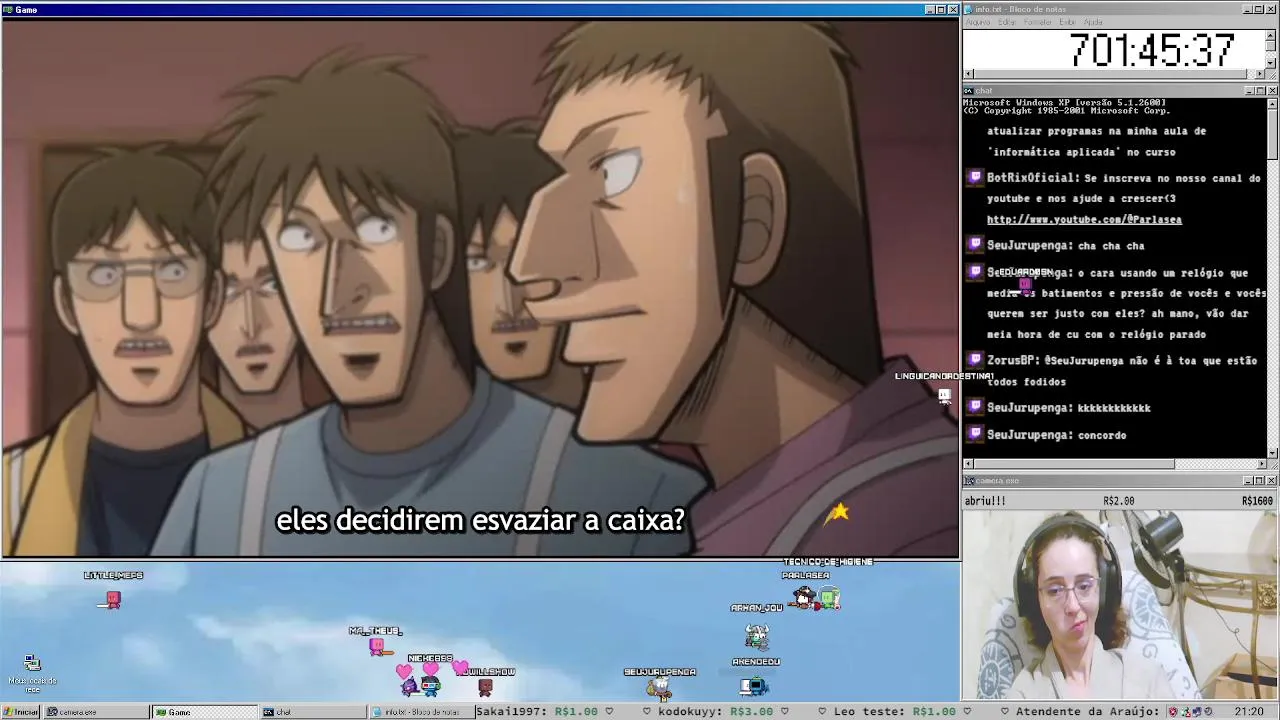This screenshot has width=1280, height=720.
Task: Select the SEUJURUPENGA avatar character
Action: pyautogui.click(x=659, y=686)
